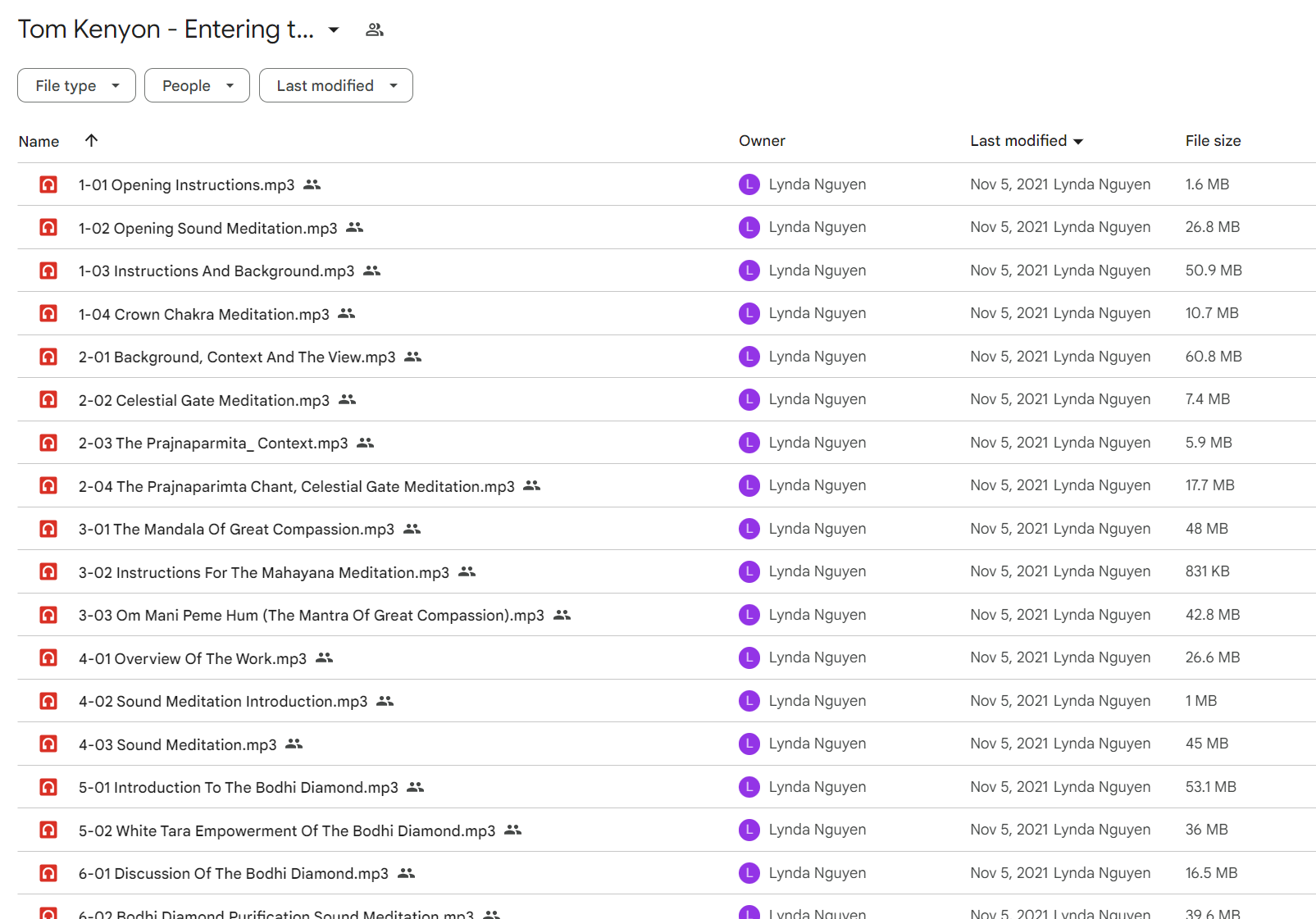Click audio icon of 1-02 Opening Sound Meditation.mp3
This screenshot has width=1316, height=919.
point(48,227)
